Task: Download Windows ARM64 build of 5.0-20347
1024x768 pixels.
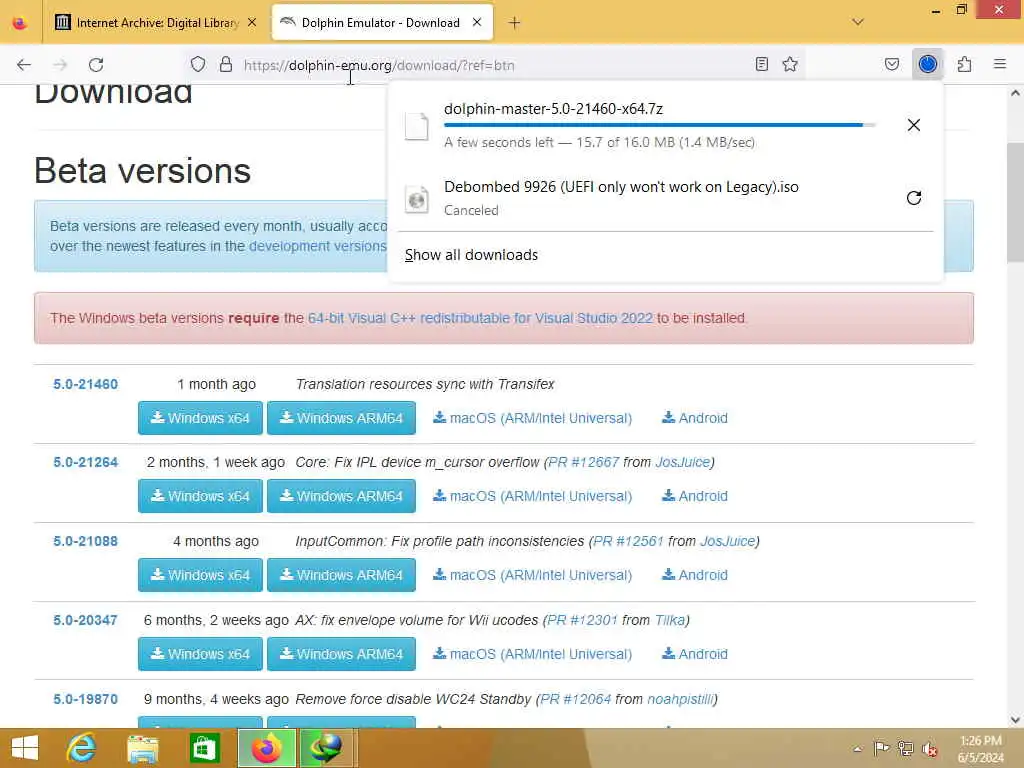Action: click(x=342, y=654)
